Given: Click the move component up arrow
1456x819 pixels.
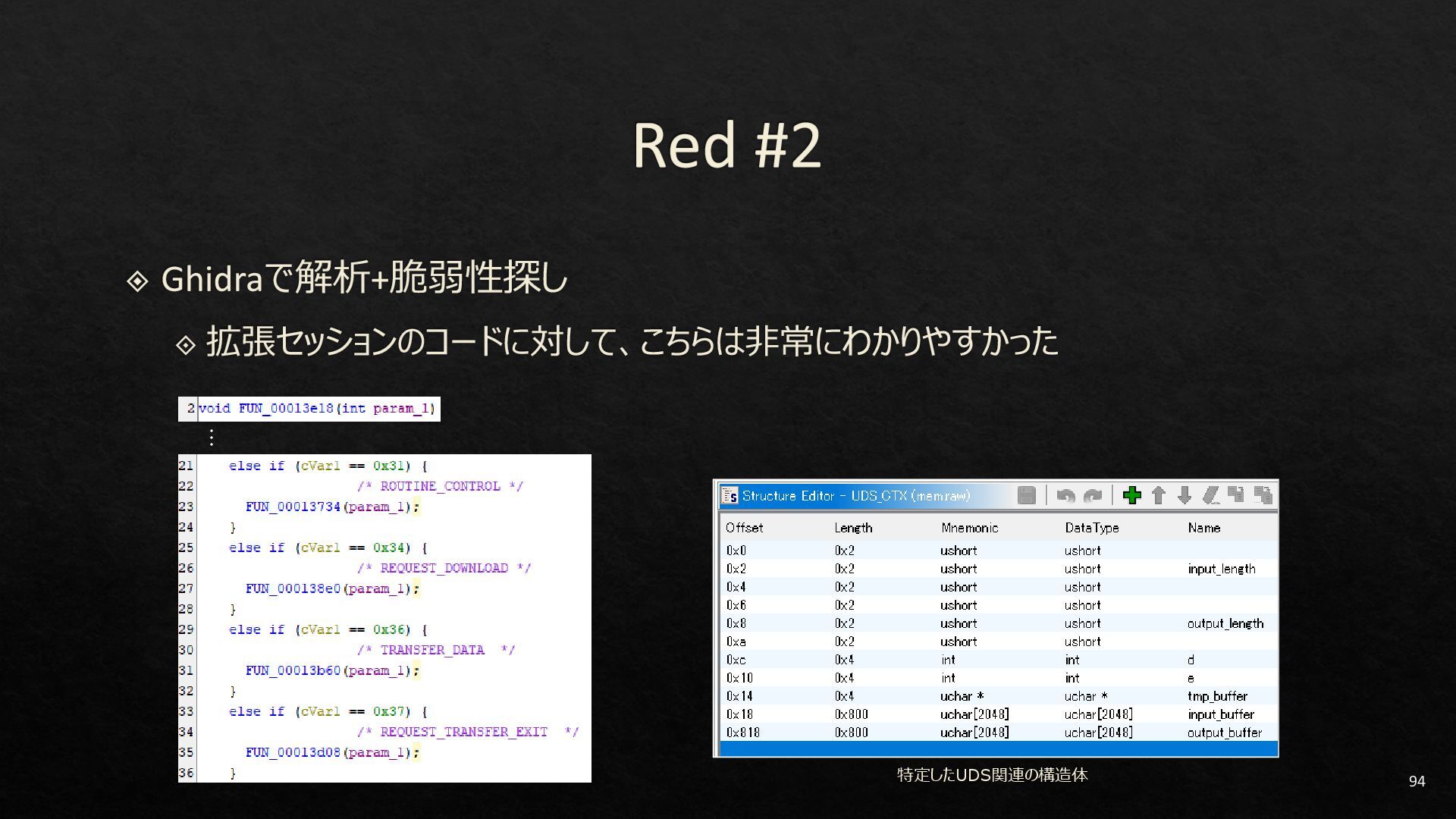Looking at the screenshot, I should click(1158, 495).
